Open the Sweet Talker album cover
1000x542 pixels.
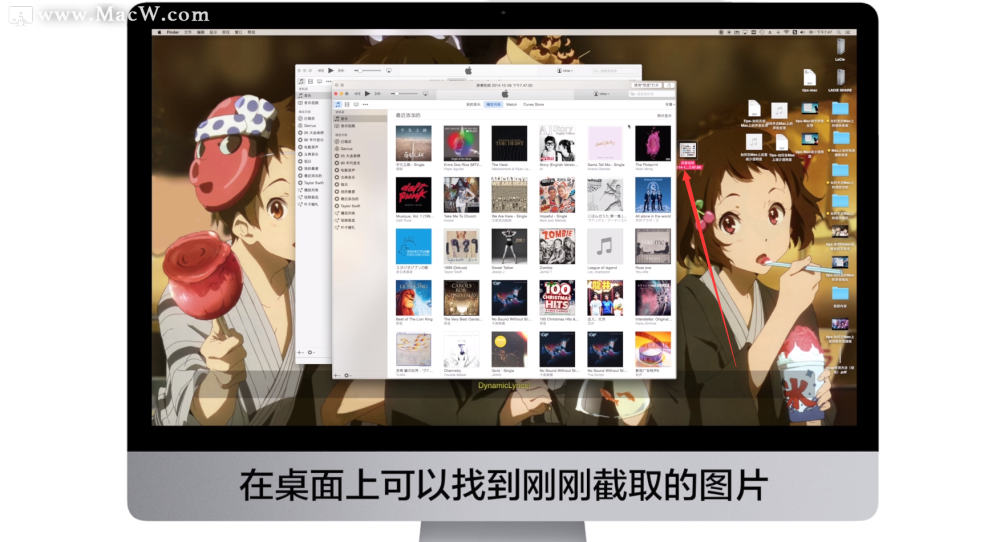509,246
